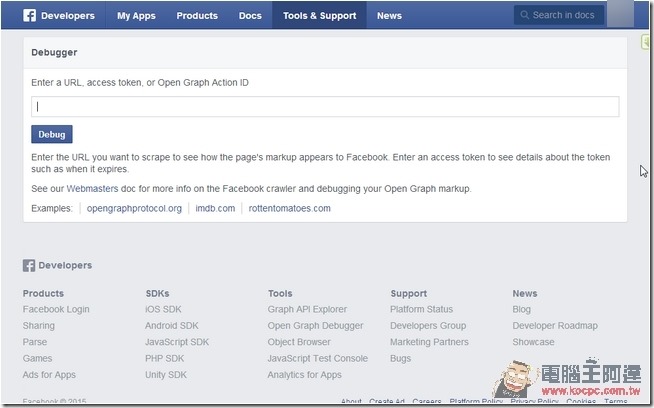
Task: Open the Blog footer link
Action: [x=521, y=310]
